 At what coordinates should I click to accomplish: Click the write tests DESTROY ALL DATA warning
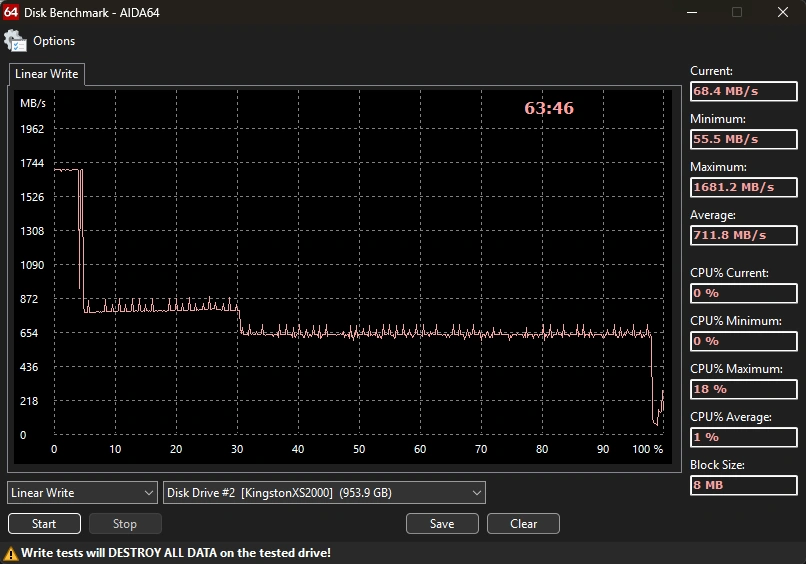tap(176, 553)
